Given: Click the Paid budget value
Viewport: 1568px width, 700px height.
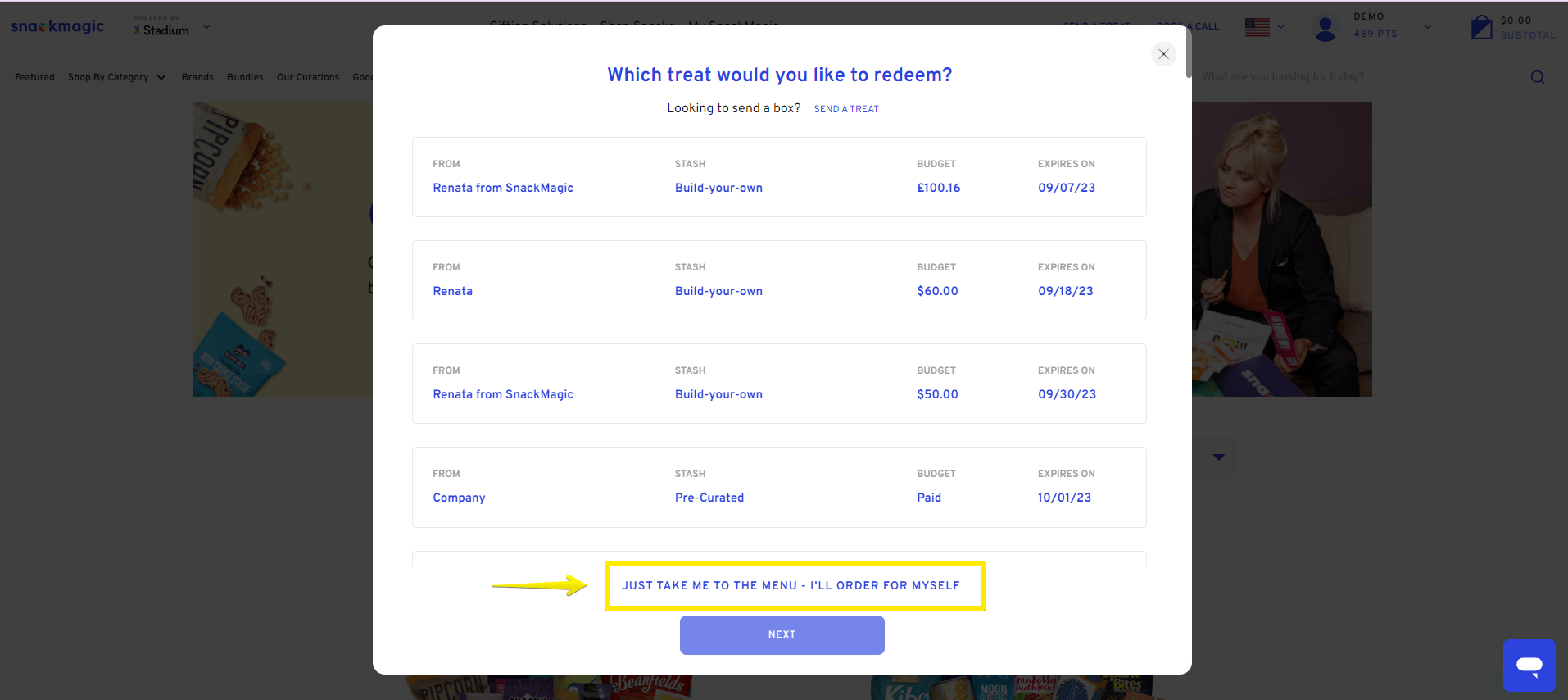Looking at the screenshot, I should pyautogui.click(x=929, y=498).
